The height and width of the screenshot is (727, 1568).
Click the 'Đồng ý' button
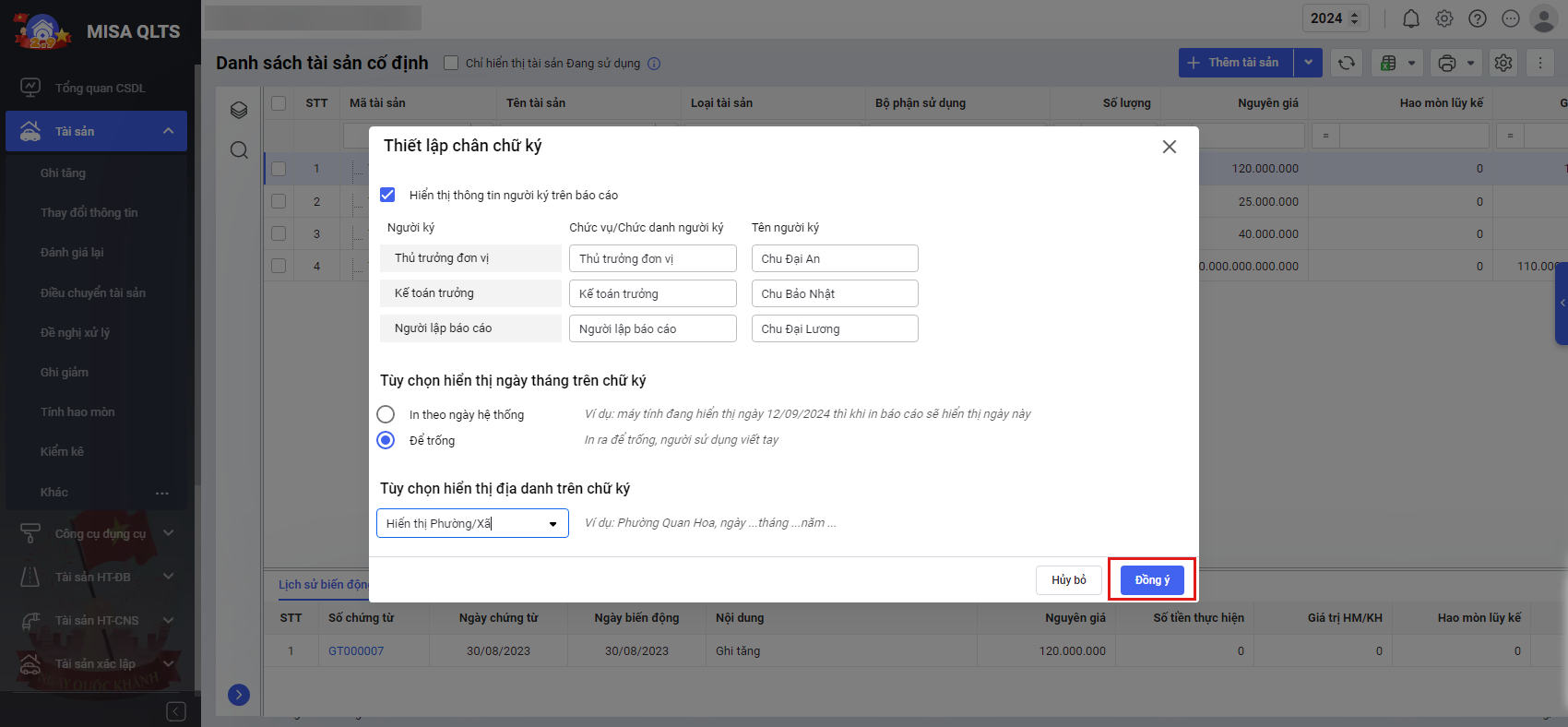(1152, 579)
